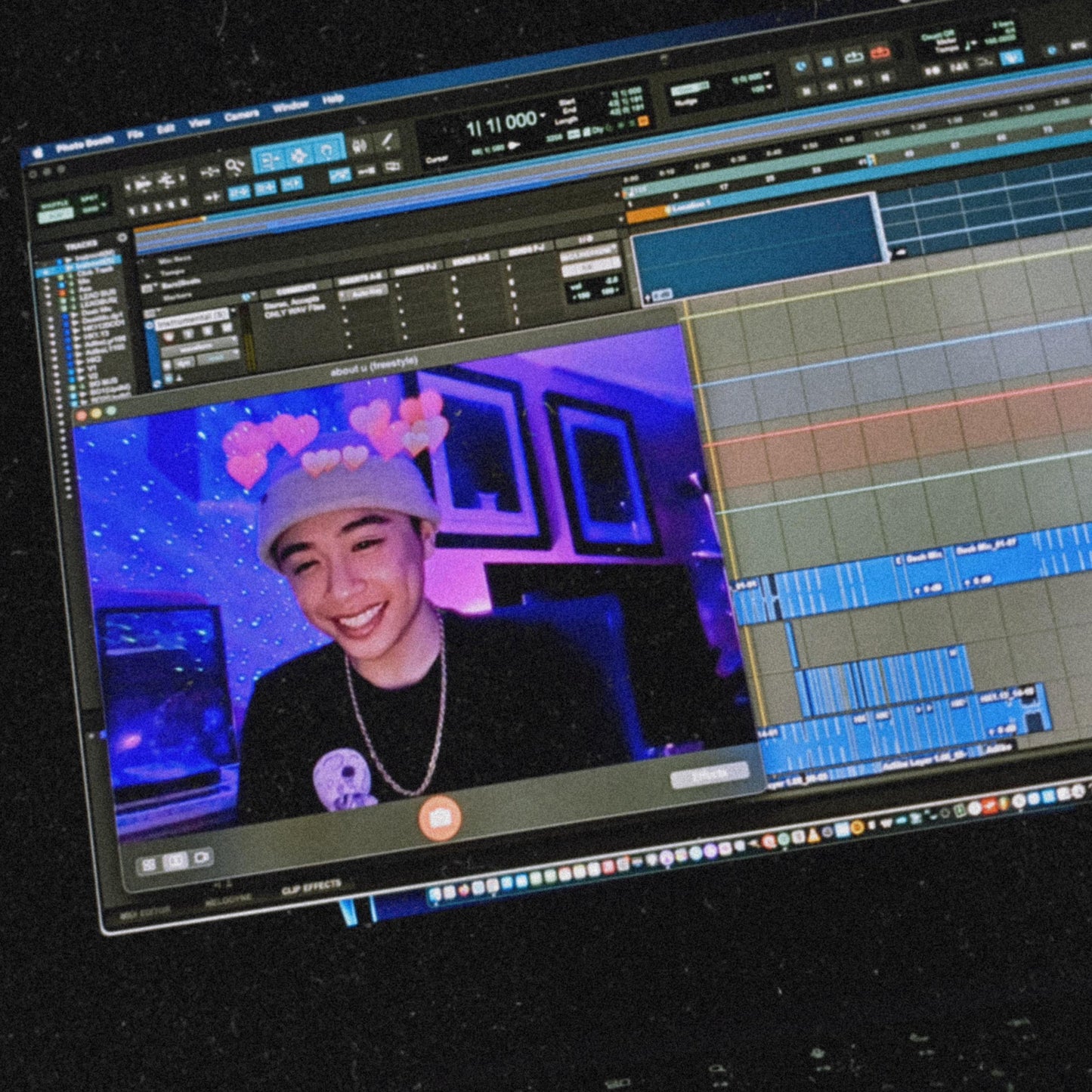Select the Pencil tool in toolbar
1092x1092 pixels.
coord(387,141)
